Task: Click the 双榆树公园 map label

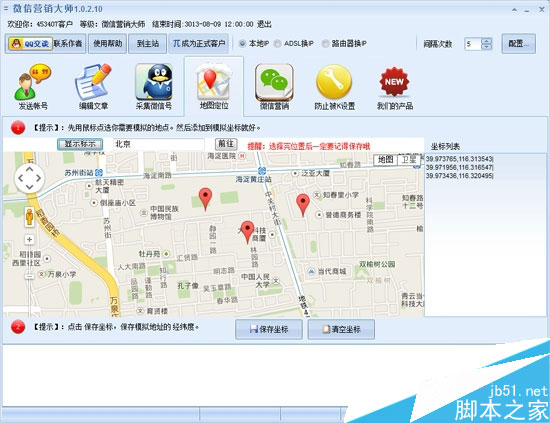Action: pyautogui.click(x=377, y=264)
